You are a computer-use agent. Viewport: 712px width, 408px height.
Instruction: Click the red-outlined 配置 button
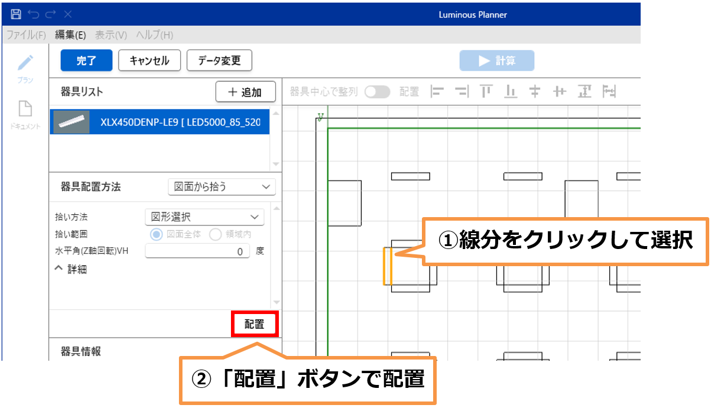254,324
